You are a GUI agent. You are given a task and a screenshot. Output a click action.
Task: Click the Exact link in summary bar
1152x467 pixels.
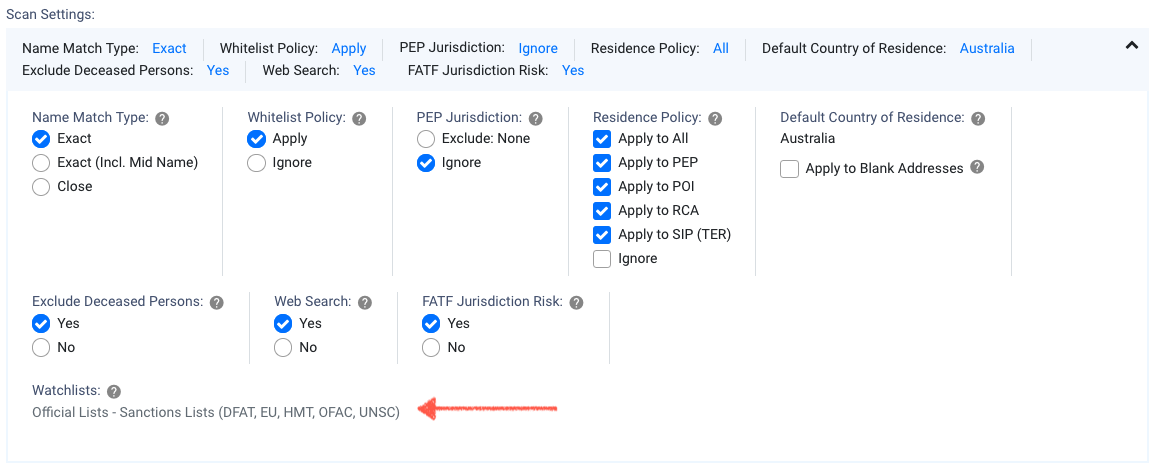click(x=169, y=48)
